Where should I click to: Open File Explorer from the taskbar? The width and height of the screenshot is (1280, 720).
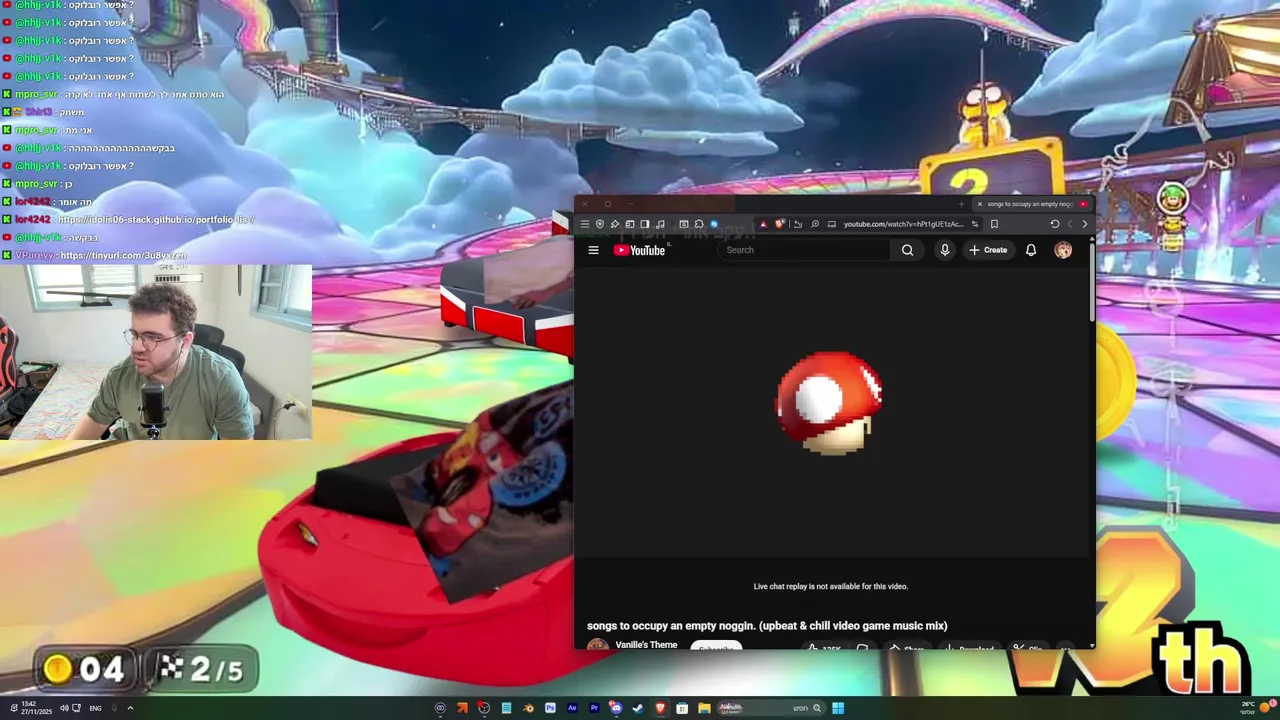click(705, 708)
